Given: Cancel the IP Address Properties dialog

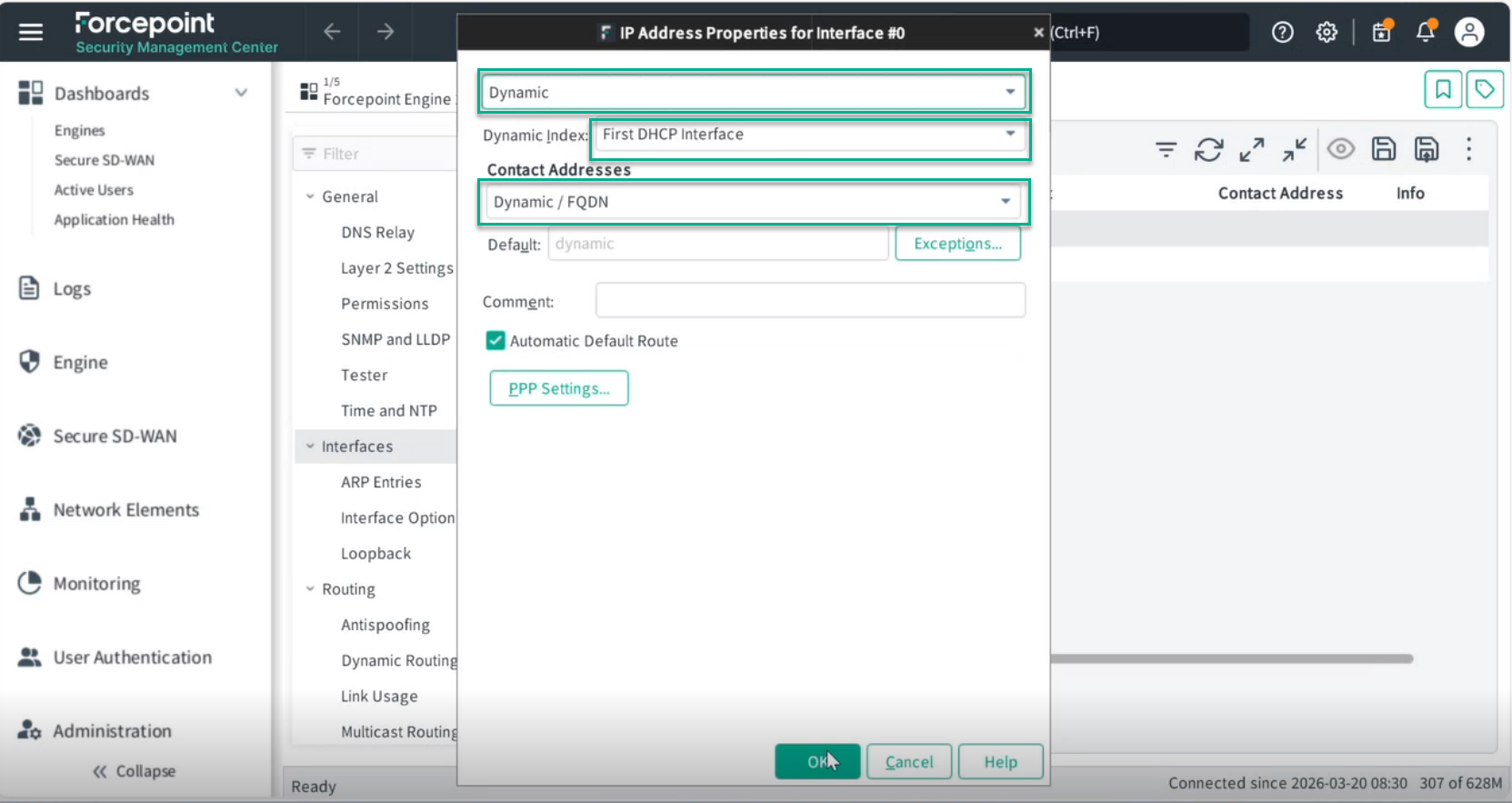Looking at the screenshot, I should (909, 761).
